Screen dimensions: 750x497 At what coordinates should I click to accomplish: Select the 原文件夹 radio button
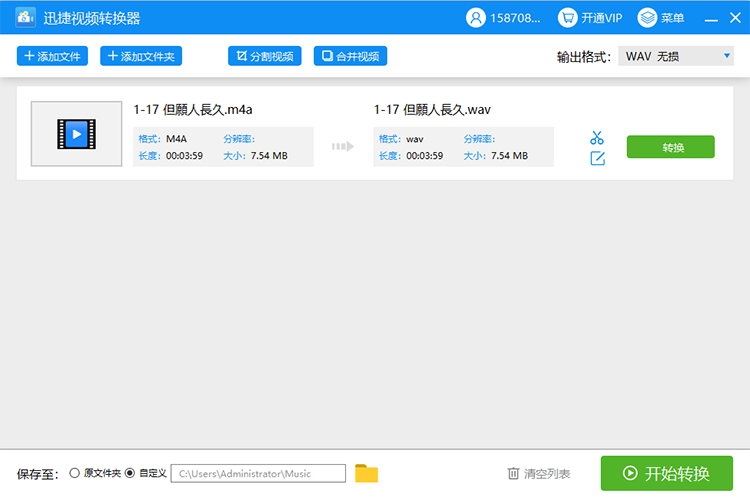coord(74,473)
